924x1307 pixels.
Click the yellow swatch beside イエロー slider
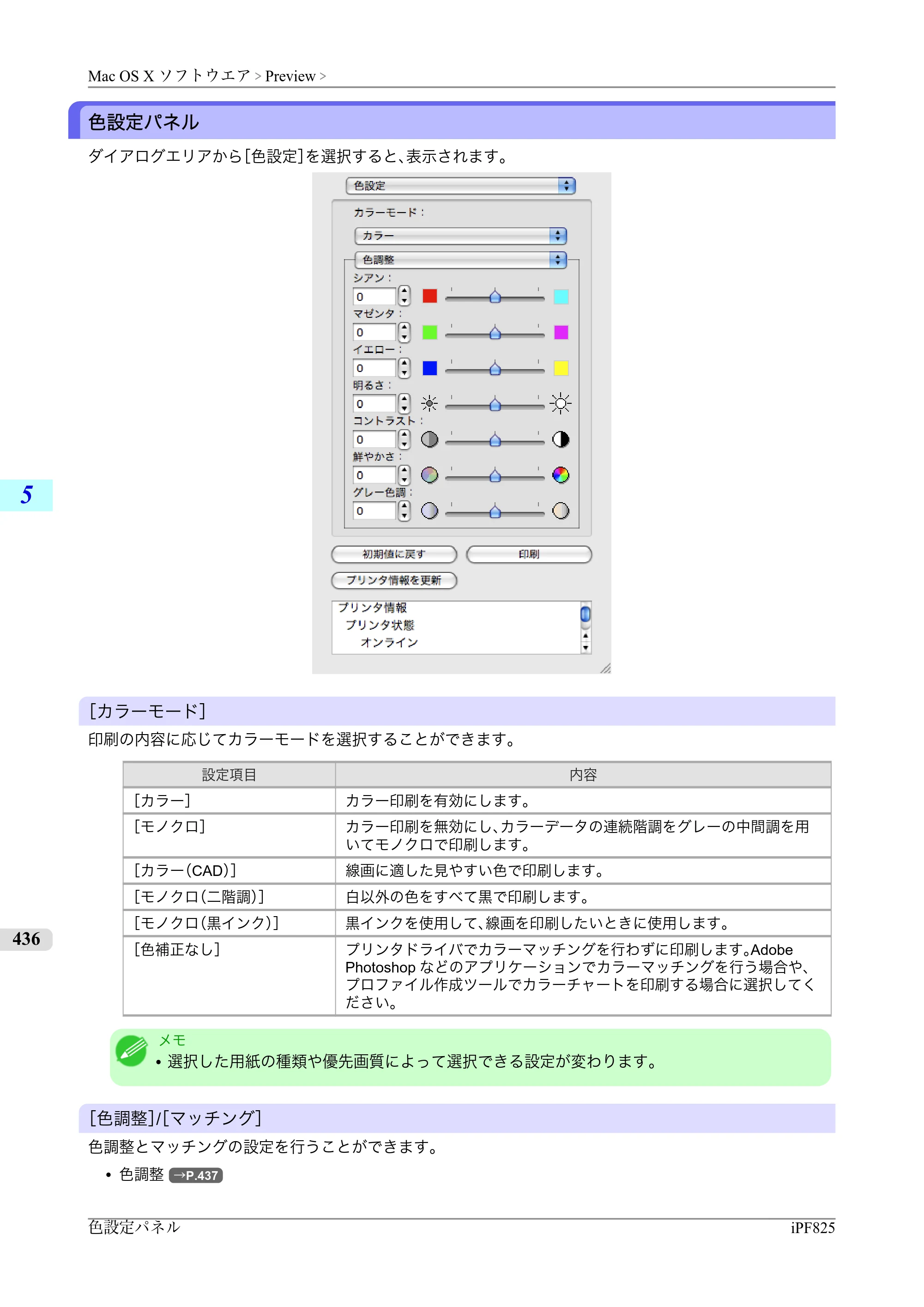561,368
